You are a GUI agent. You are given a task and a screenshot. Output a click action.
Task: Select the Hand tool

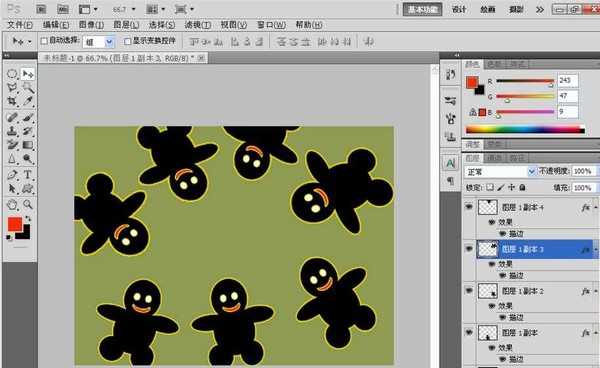(x=12, y=204)
